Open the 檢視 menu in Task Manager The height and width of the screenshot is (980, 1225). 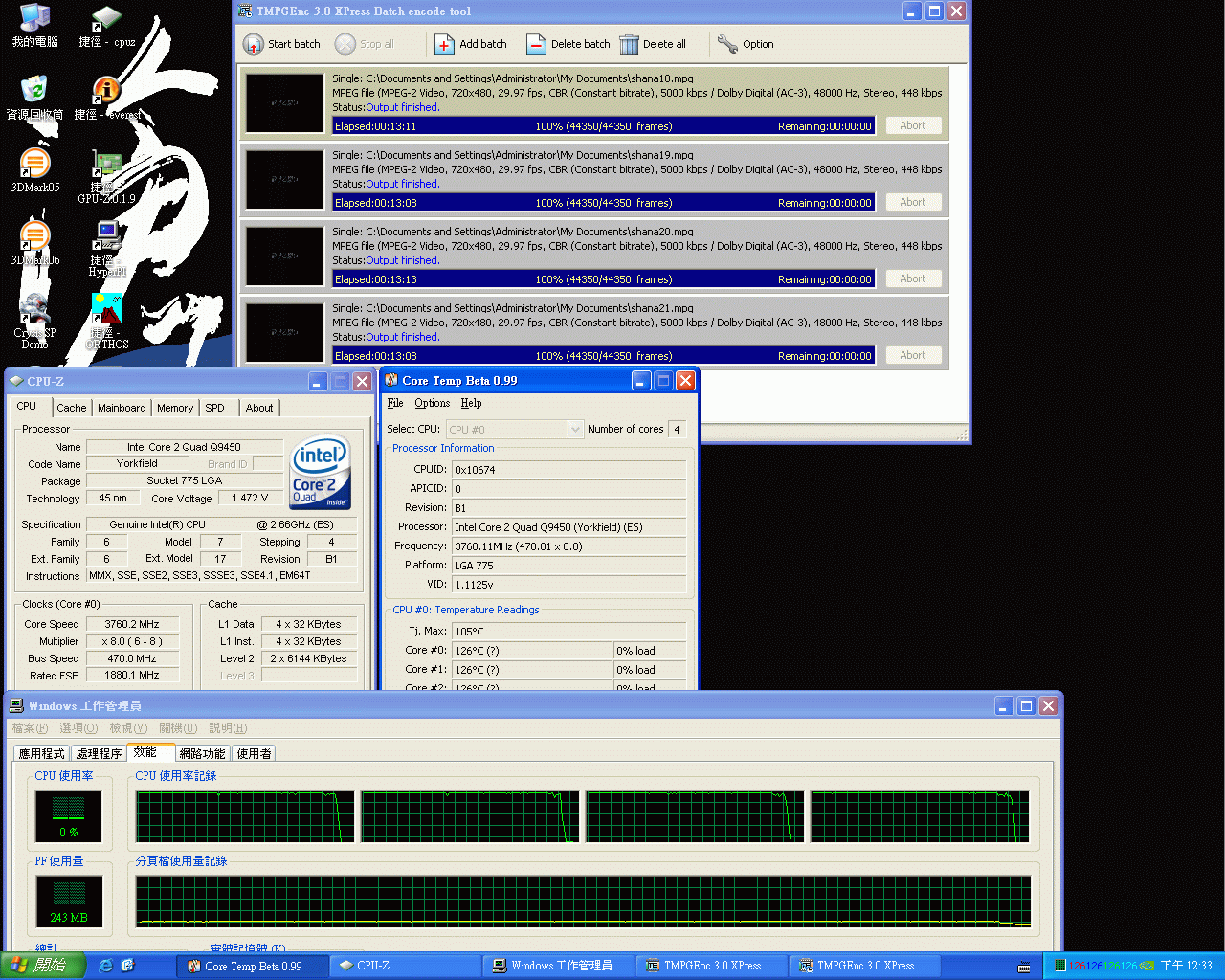tap(128, 728)
